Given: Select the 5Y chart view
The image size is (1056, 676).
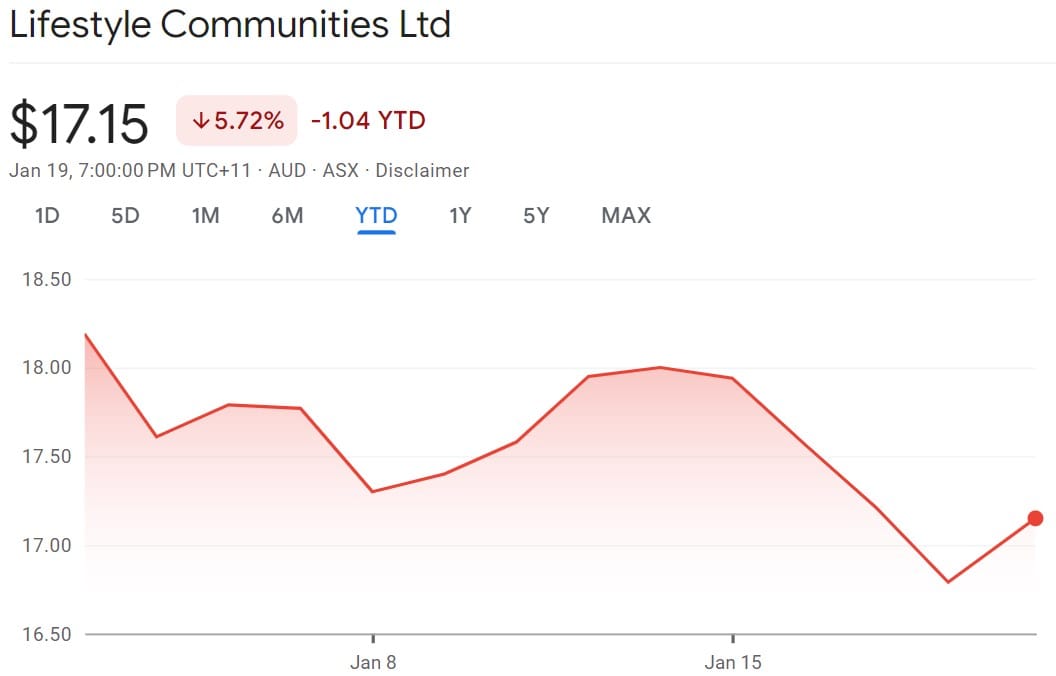Looking at the screenshot, I should (535, 215).
